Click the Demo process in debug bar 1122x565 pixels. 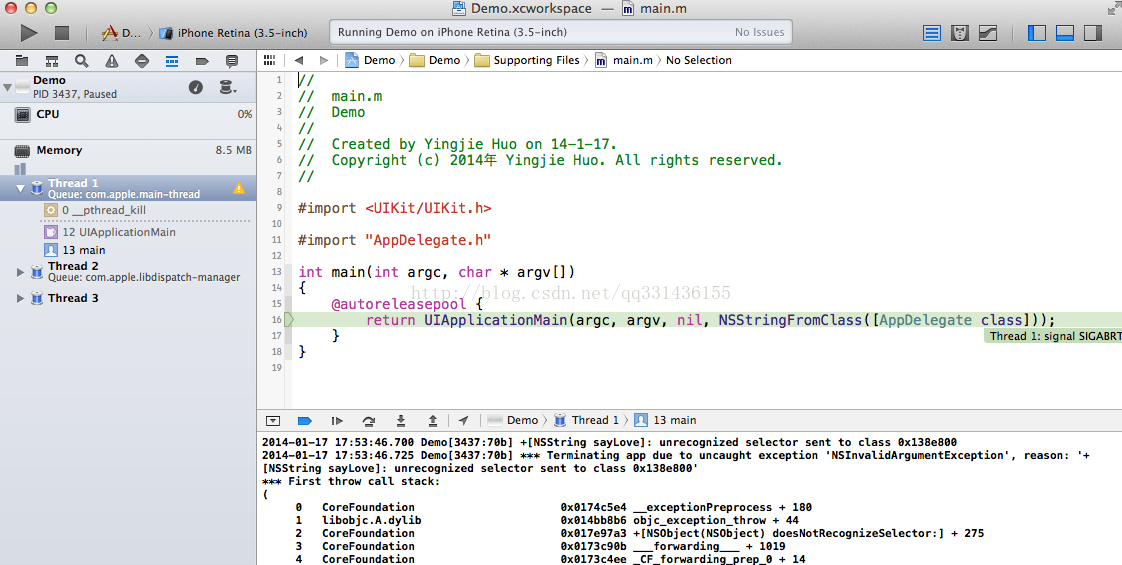[512, 421]
